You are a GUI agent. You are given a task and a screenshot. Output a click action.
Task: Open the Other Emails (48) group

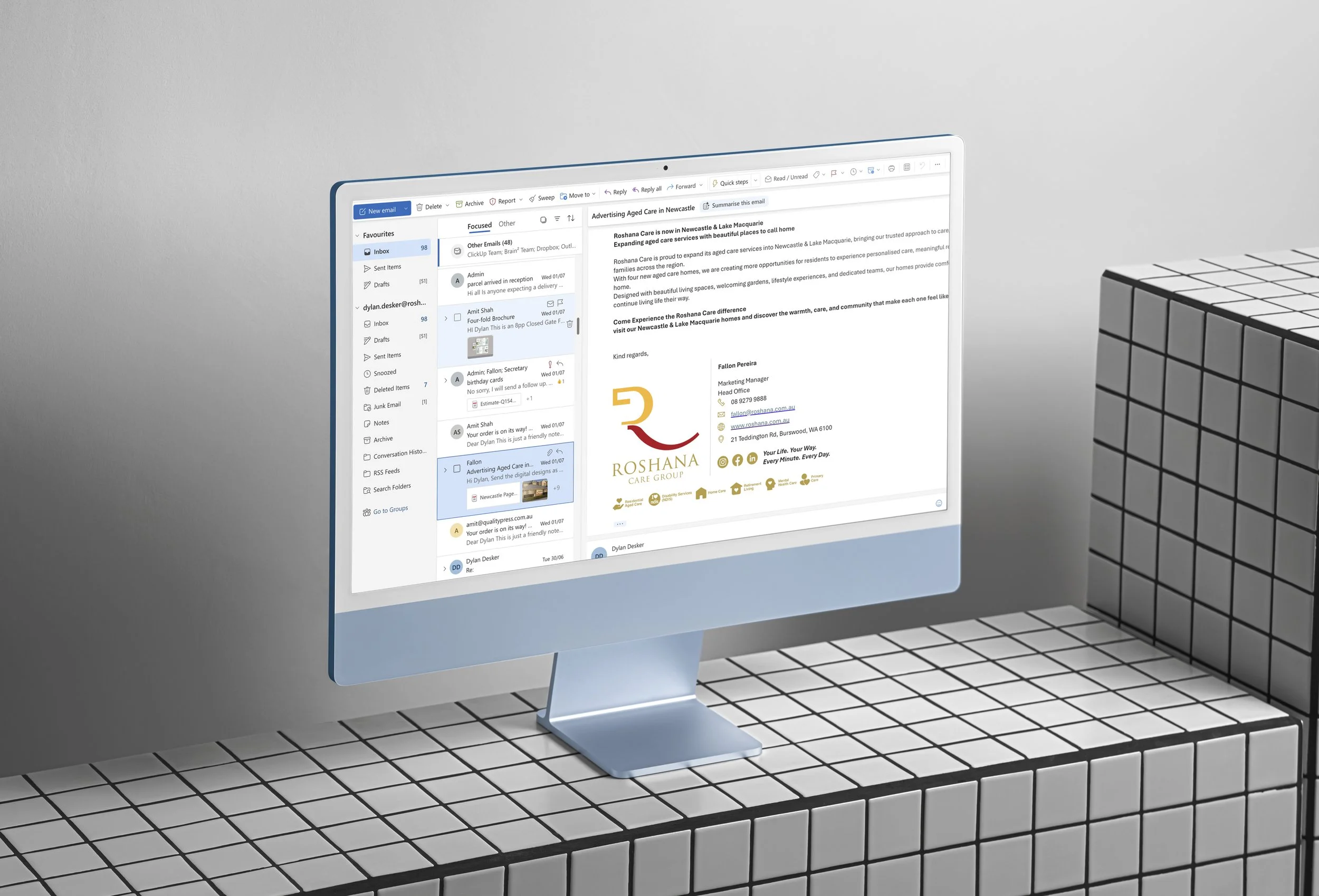(510, 248)
